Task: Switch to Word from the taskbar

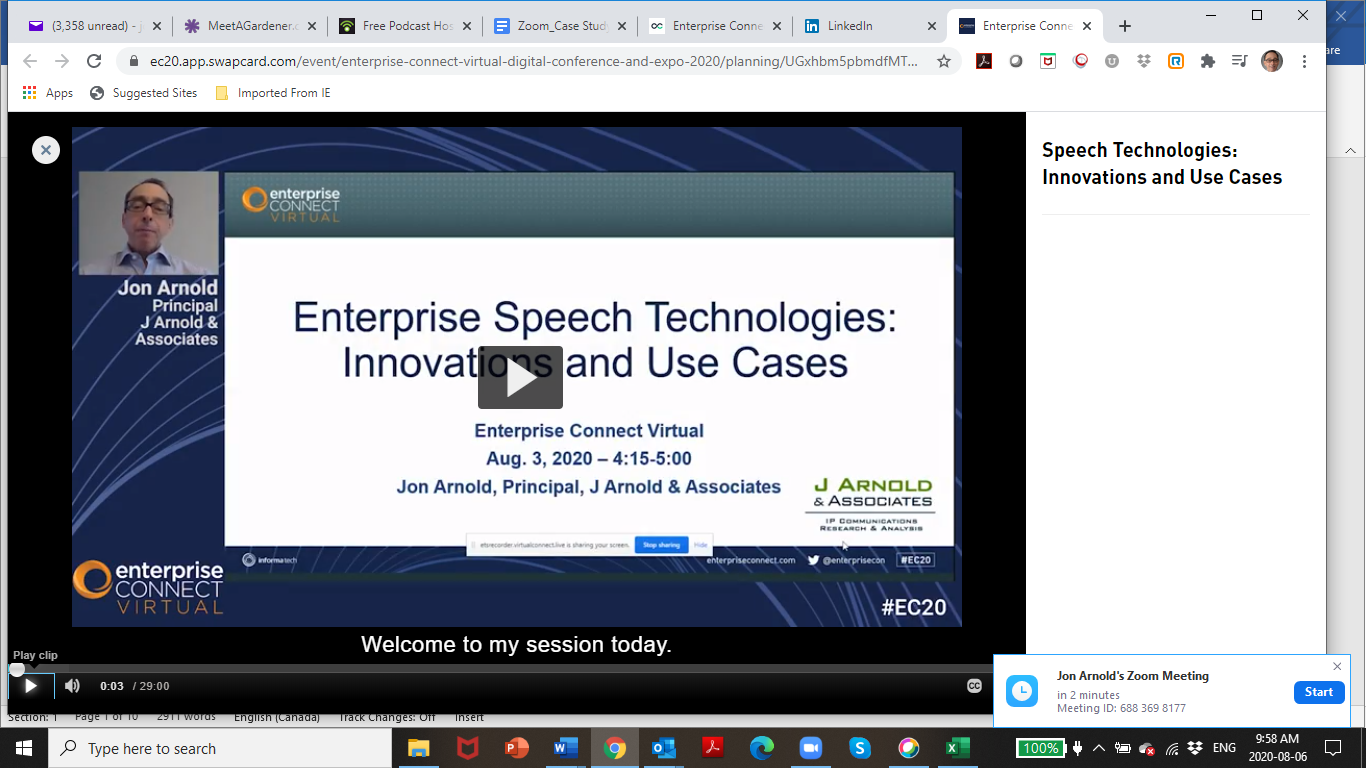Action: click(565, 748)
